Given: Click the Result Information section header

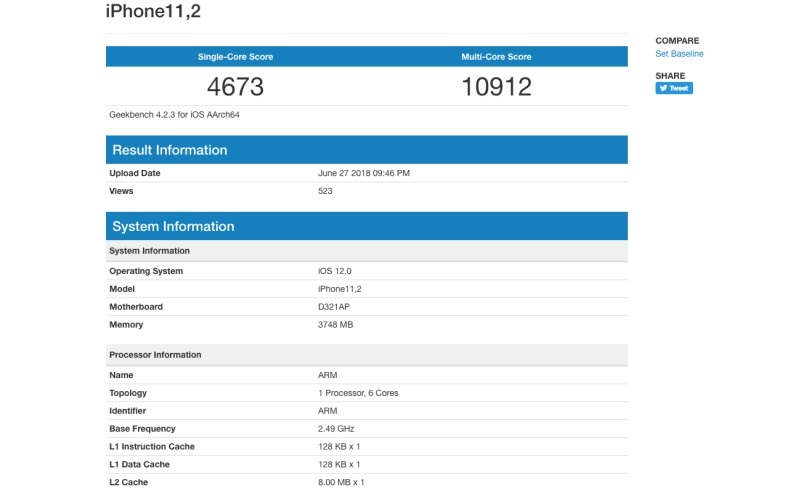Looking at the screenshot, I should click(367, 150).
